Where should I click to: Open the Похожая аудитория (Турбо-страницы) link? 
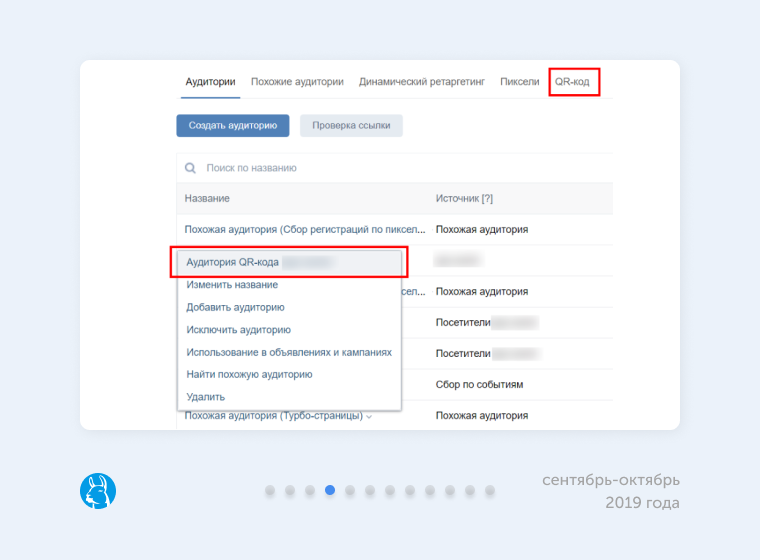273,416
